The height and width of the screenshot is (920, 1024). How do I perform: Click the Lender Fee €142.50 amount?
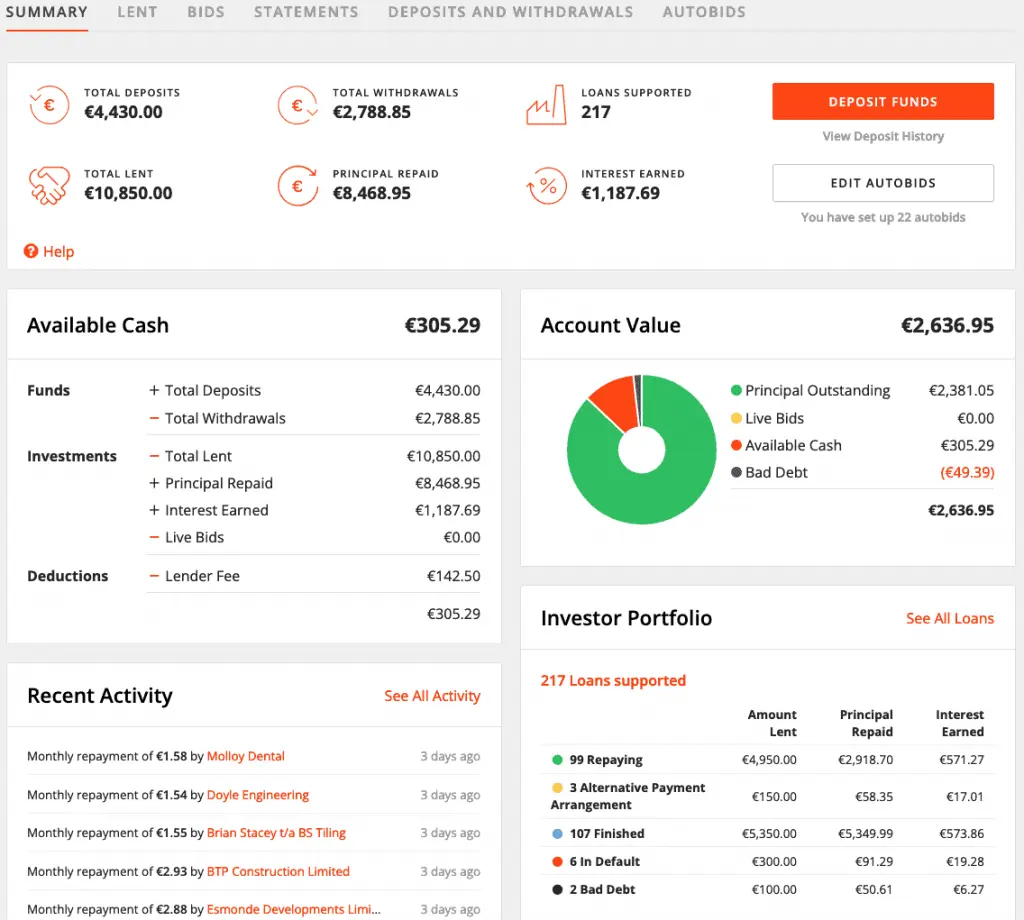[x=453, y=576]
